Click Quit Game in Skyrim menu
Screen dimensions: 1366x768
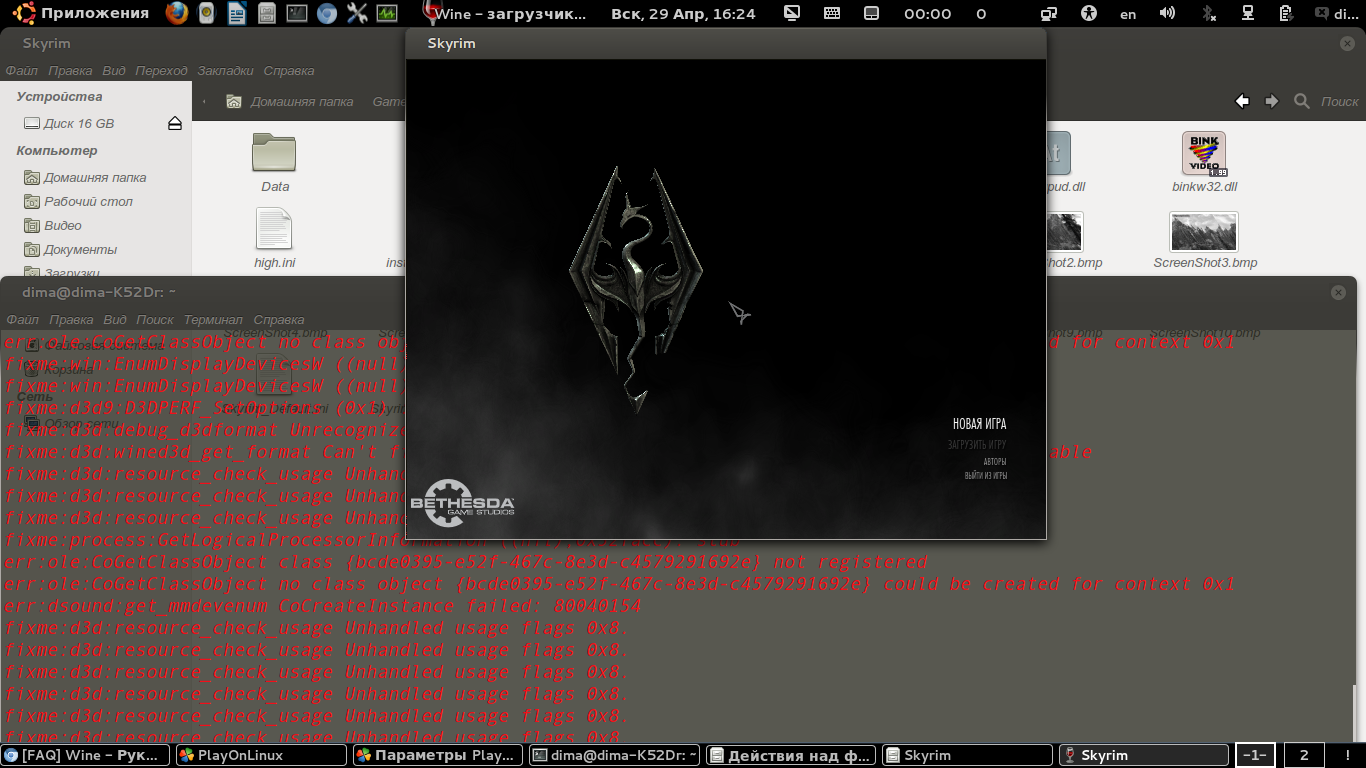click(986, 476)
